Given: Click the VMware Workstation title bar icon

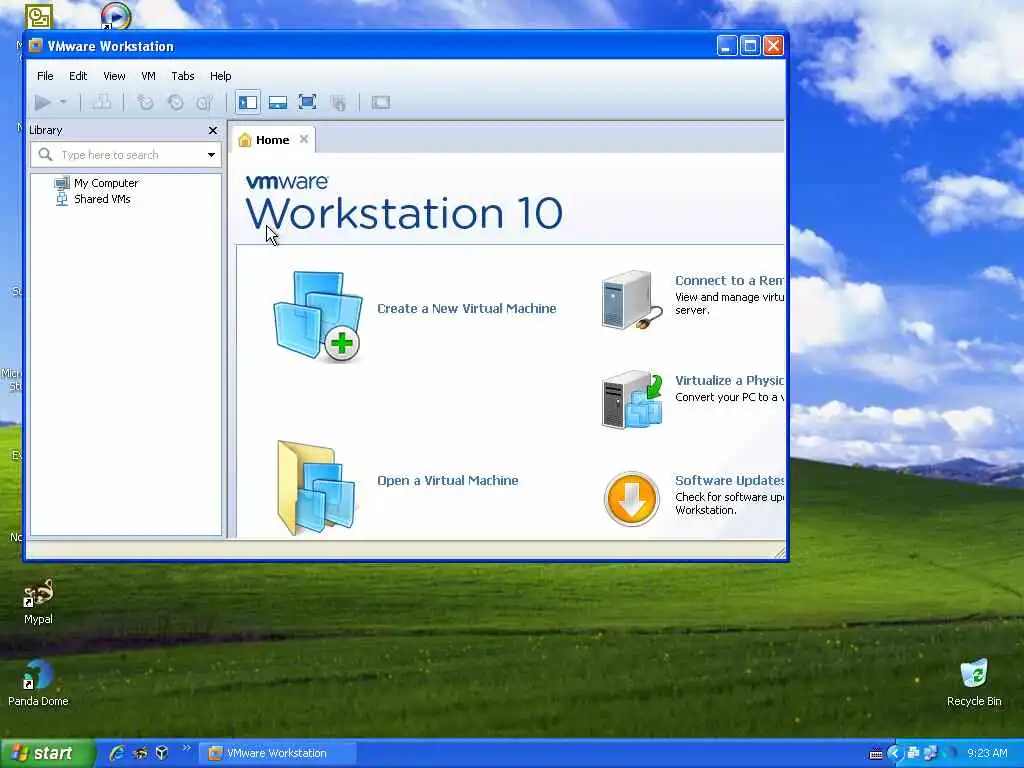Looking at the screenshot, I should 35,46.
